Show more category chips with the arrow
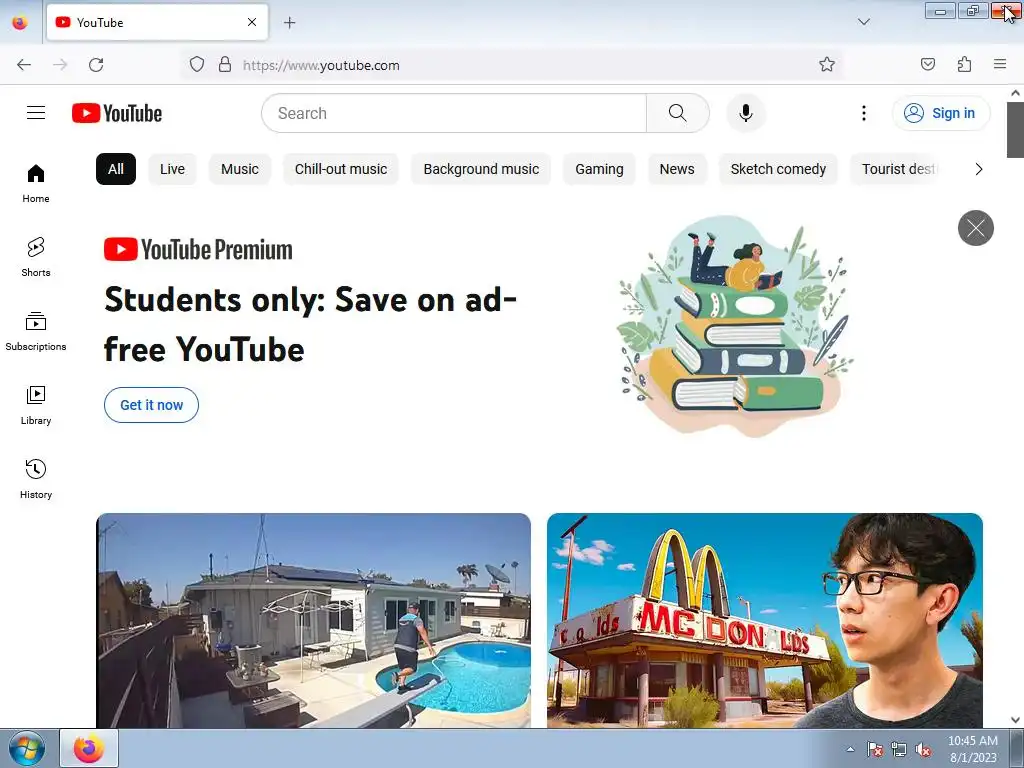1024x768 pixels. coord(978,169)
